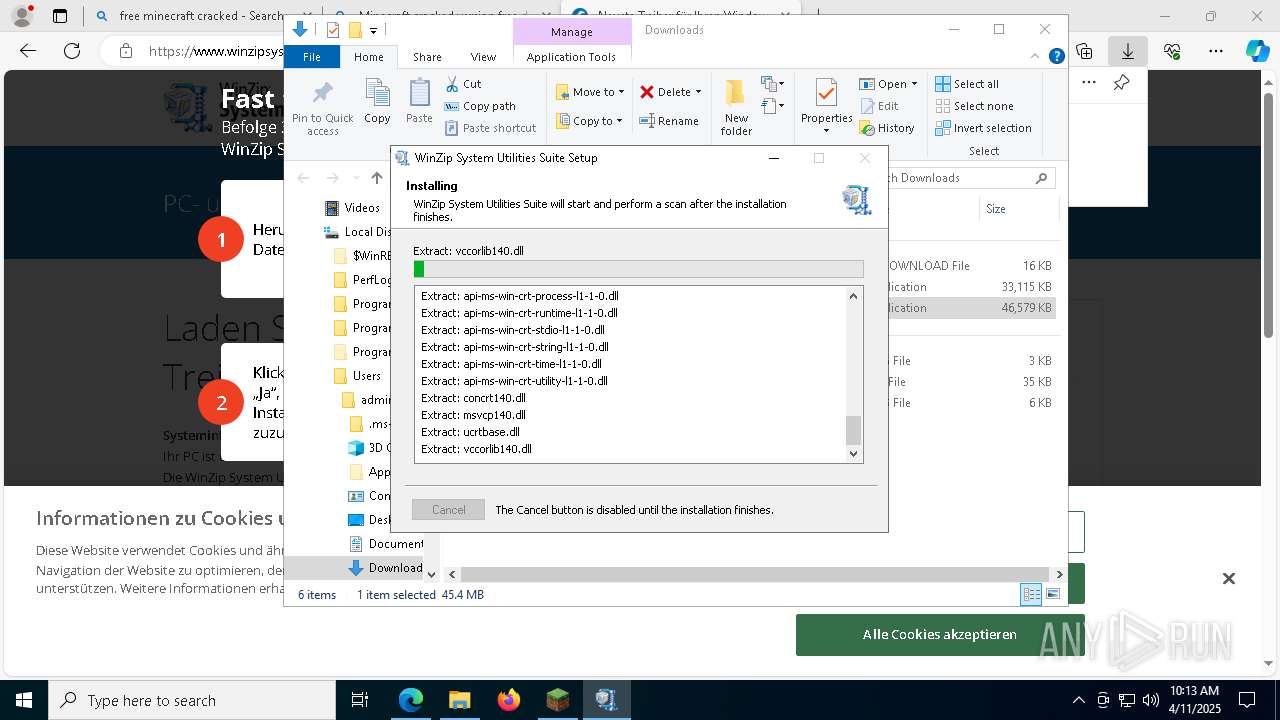Click Minecraft block icon in taskbar

(x=558, y=700)
